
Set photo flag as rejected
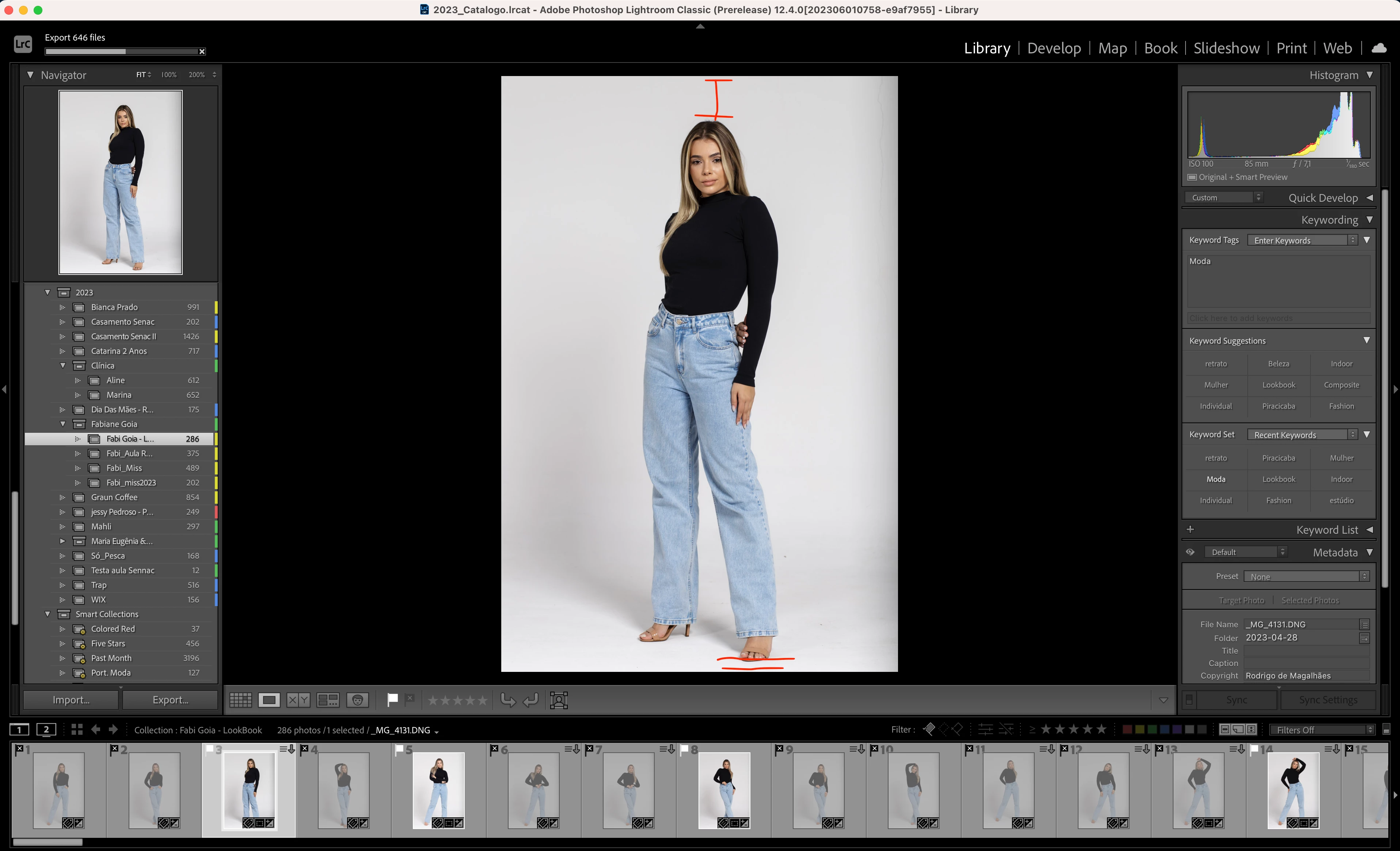coord(410,698)
